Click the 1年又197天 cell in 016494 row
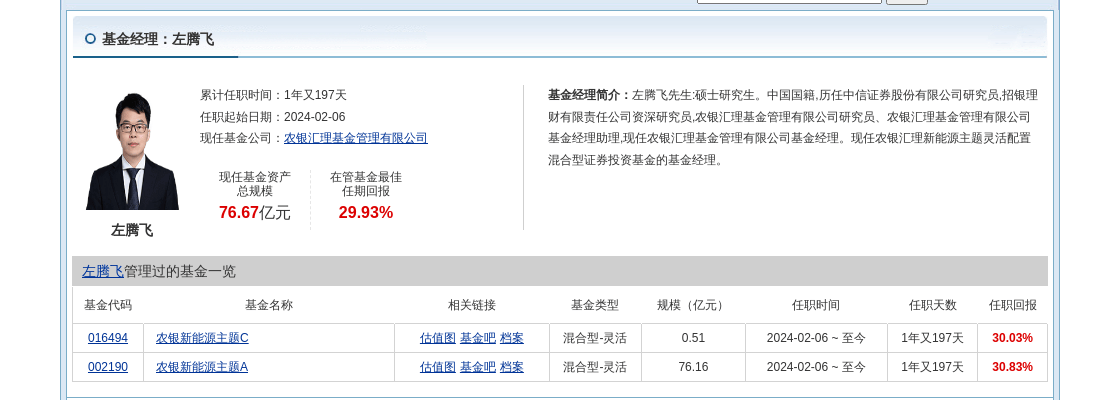Screen dimensions: 1120x400 932,338
